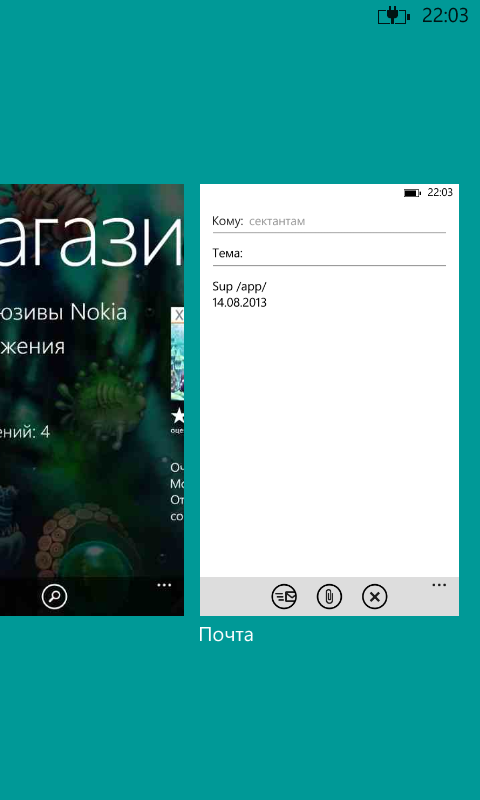Tap the message body text Sup /app/
The height and width of the screenshot is (800, 480).
click(x=239, y=286)
